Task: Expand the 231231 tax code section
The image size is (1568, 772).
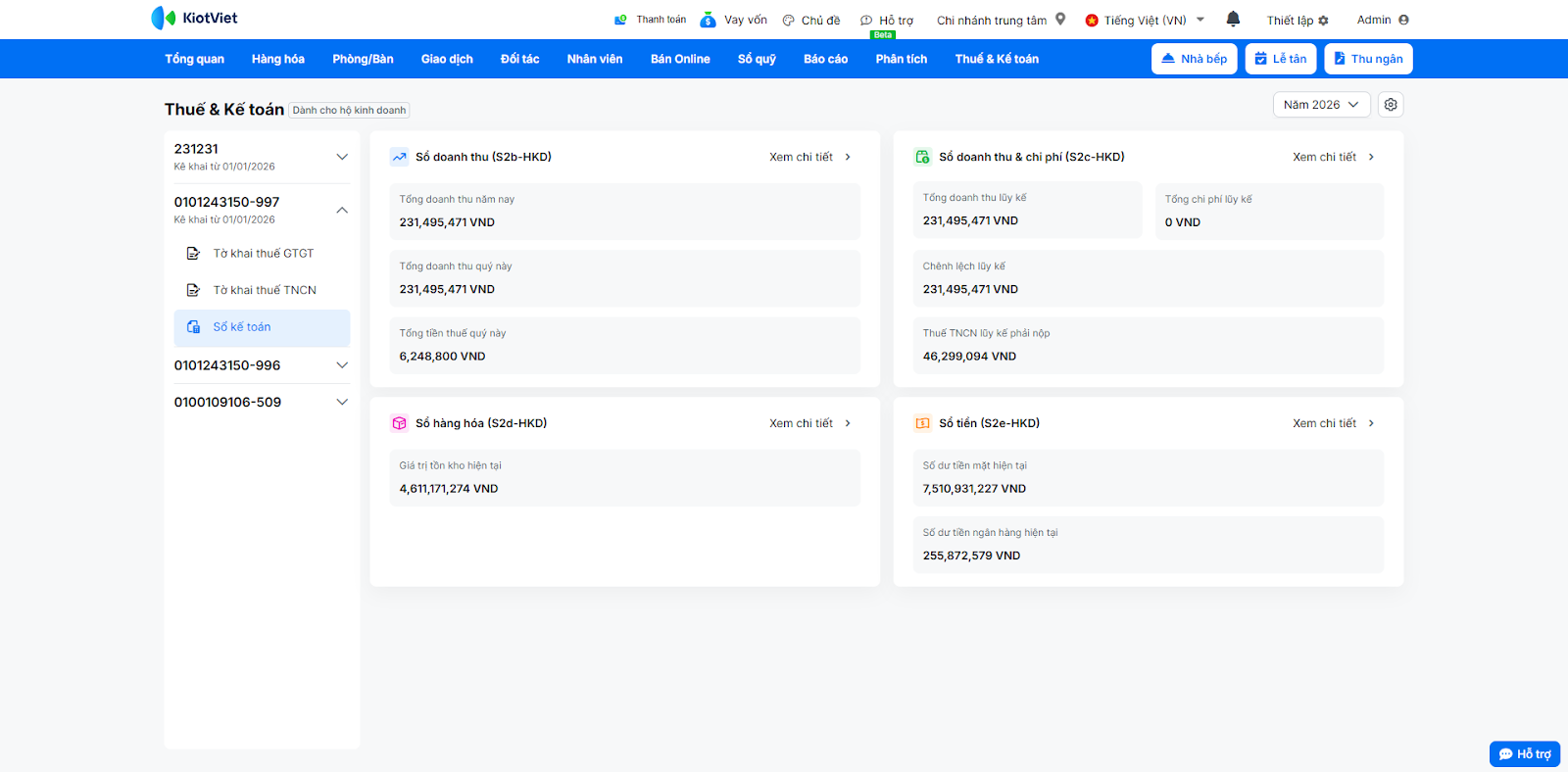Action: (x=342, y=157)
